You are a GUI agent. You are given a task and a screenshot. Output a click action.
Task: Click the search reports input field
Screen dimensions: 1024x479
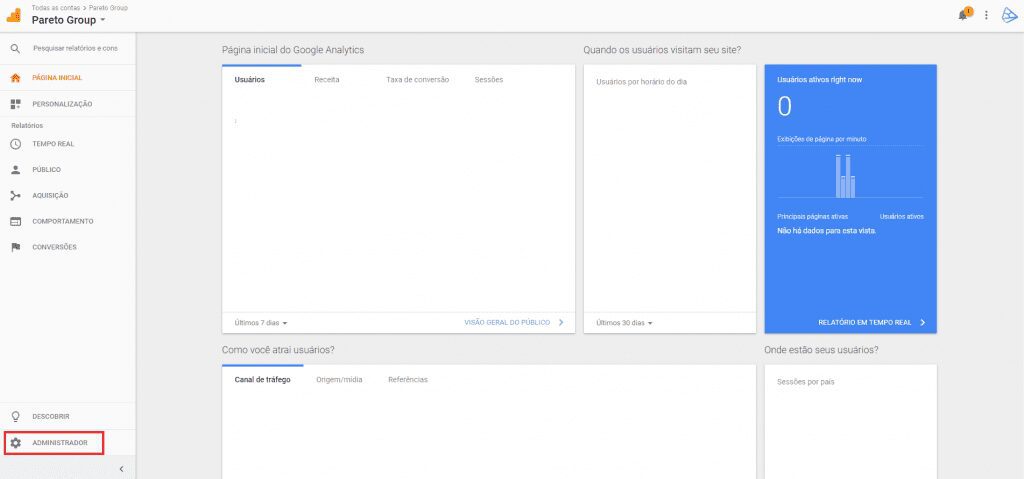pyautogui.click(x=75, y=48)
